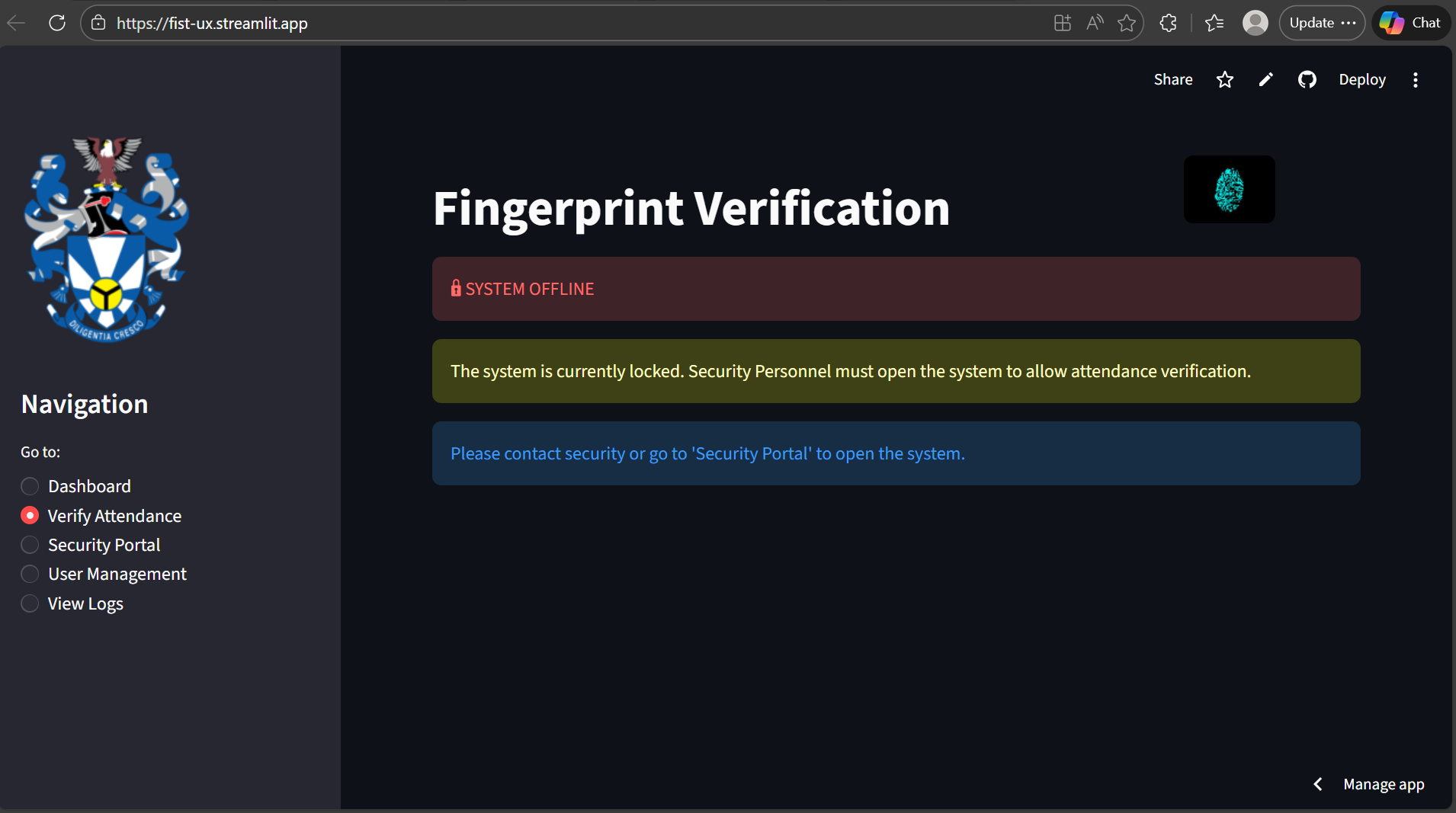Open the browser Update menu
The height and width of the screenshot is (813, 1456).
tap(1321, 23)
